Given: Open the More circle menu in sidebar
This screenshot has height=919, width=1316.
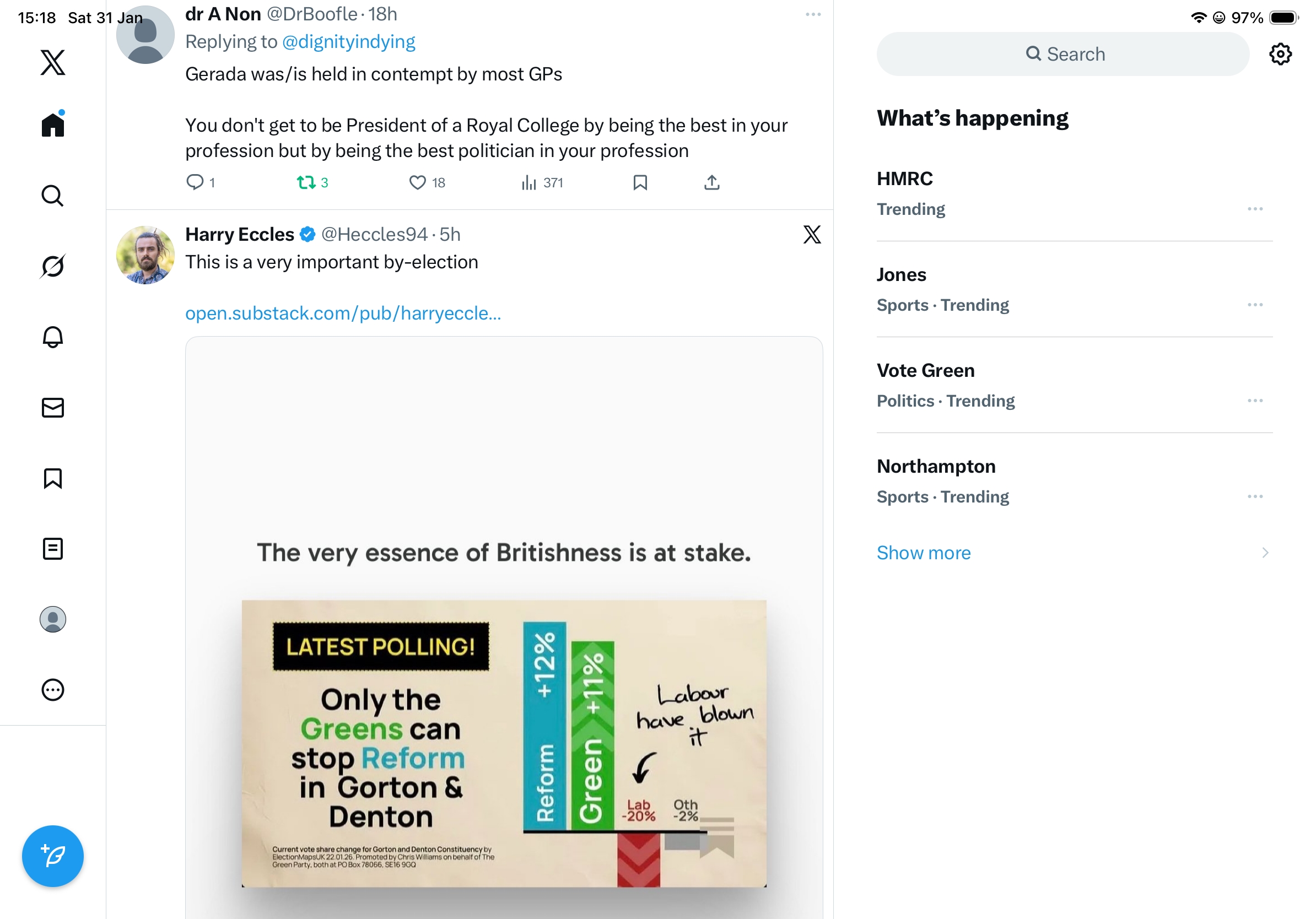Looking at the screenshot, I should (53, 690).
